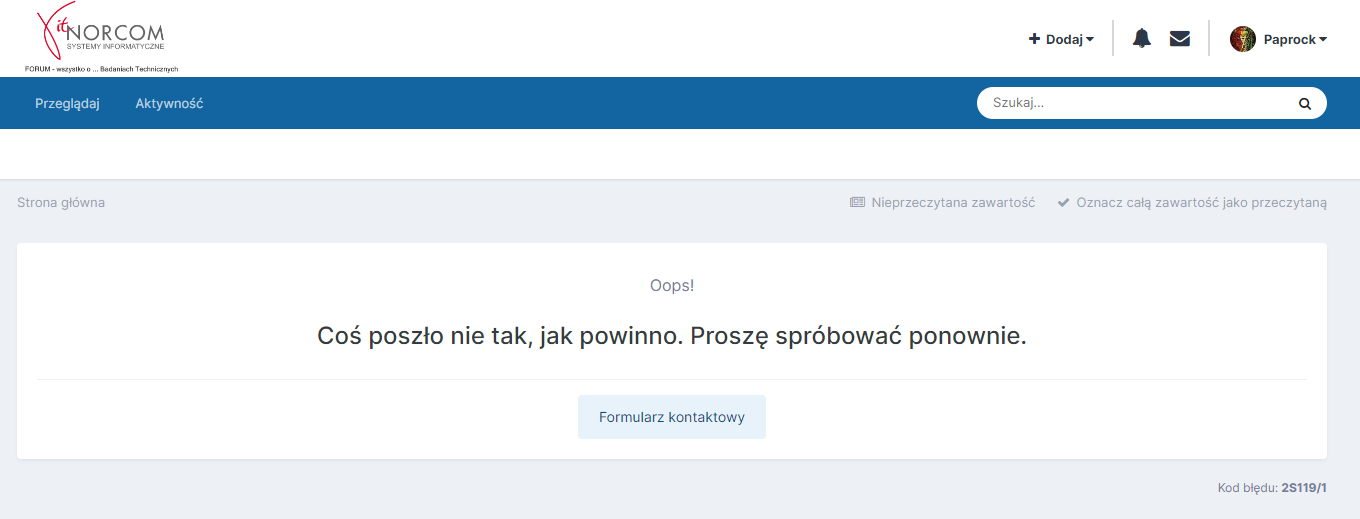Go to Strona główna breadcrumb
This screenshot has width=1360, height=519.
(x=61, y=202)
